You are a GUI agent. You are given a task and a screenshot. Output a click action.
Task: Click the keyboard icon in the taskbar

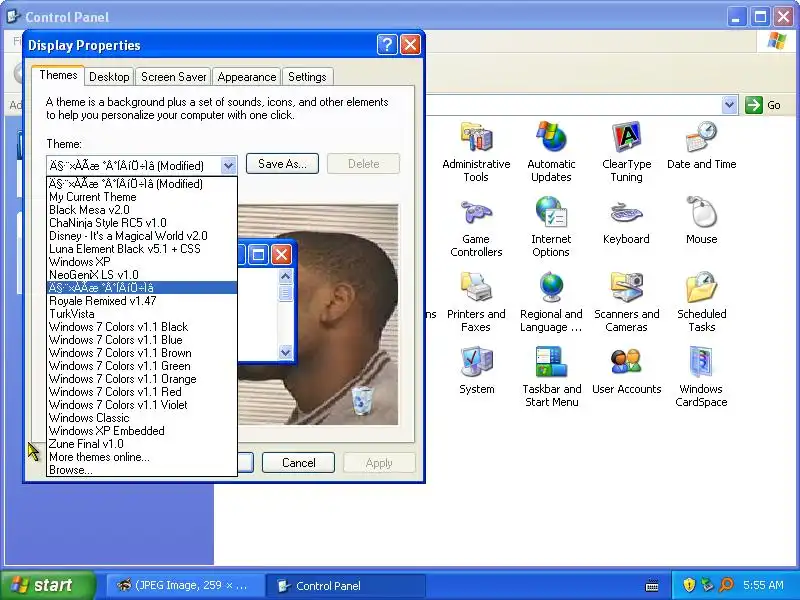[x=652, y=585]
